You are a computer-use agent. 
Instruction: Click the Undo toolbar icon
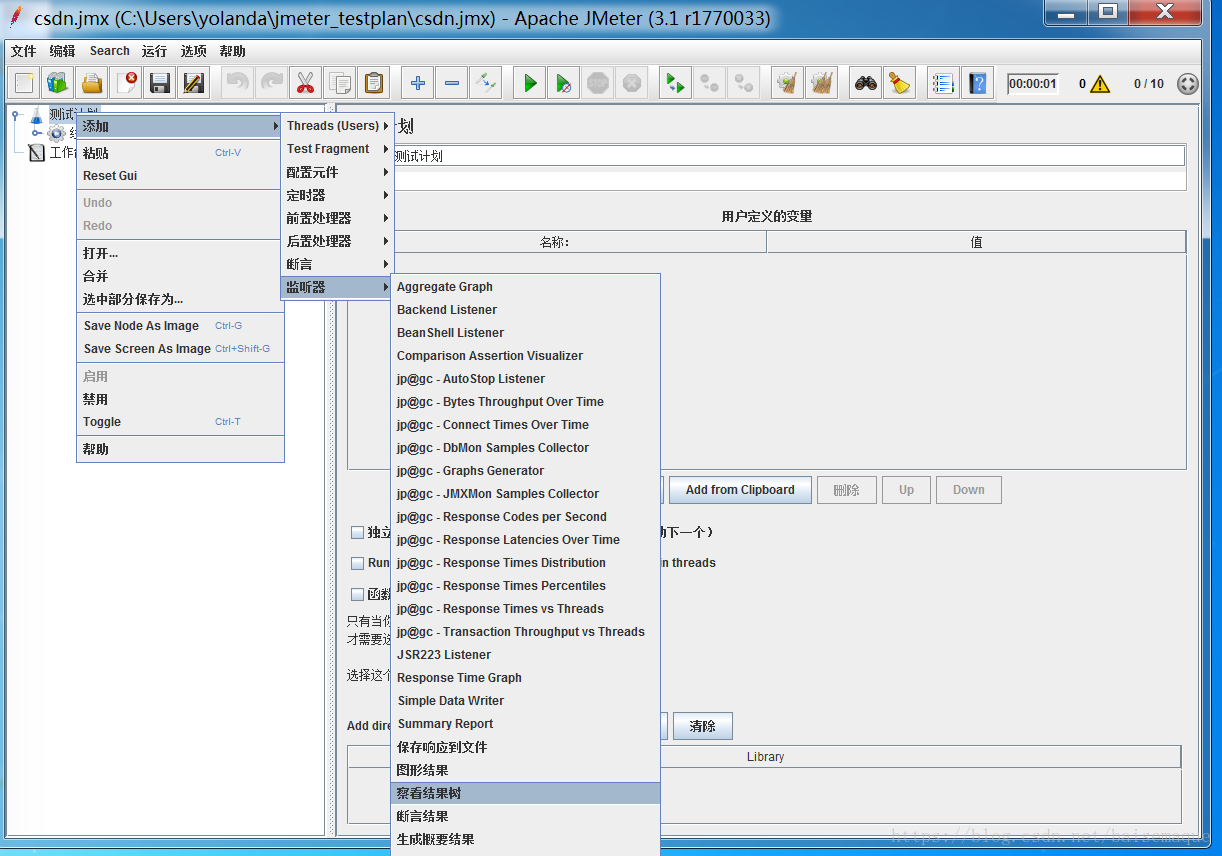click(x=238, y=83)
